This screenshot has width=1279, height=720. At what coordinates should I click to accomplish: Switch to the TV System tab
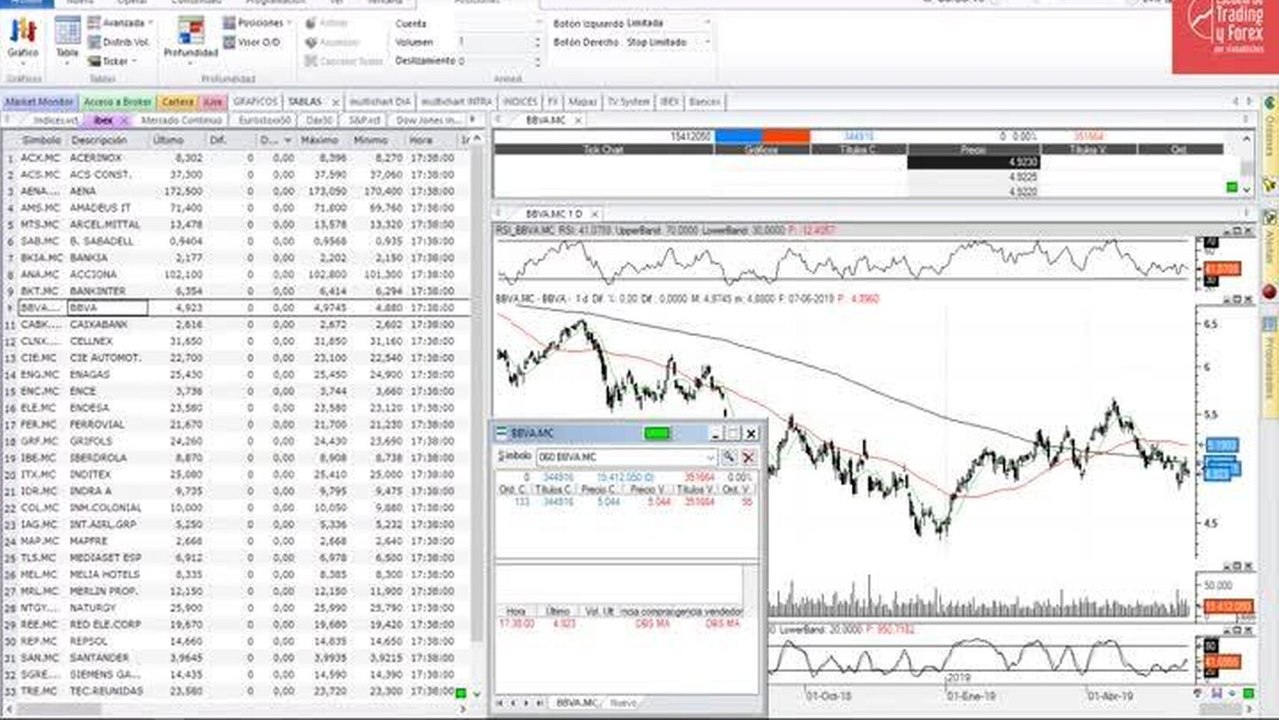tap(628, 102)
